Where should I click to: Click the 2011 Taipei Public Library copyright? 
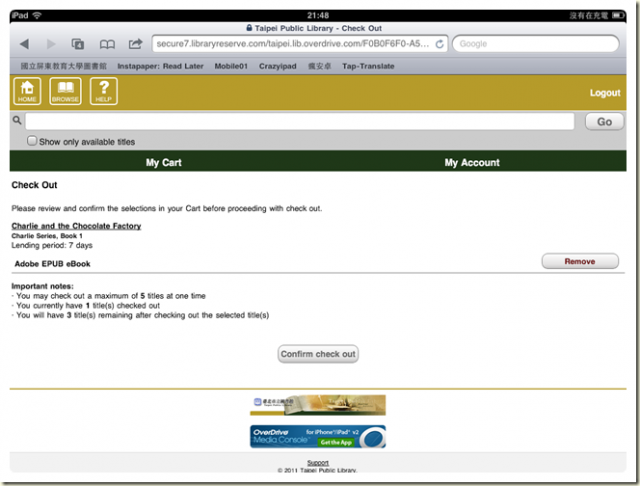click(318, 470)
